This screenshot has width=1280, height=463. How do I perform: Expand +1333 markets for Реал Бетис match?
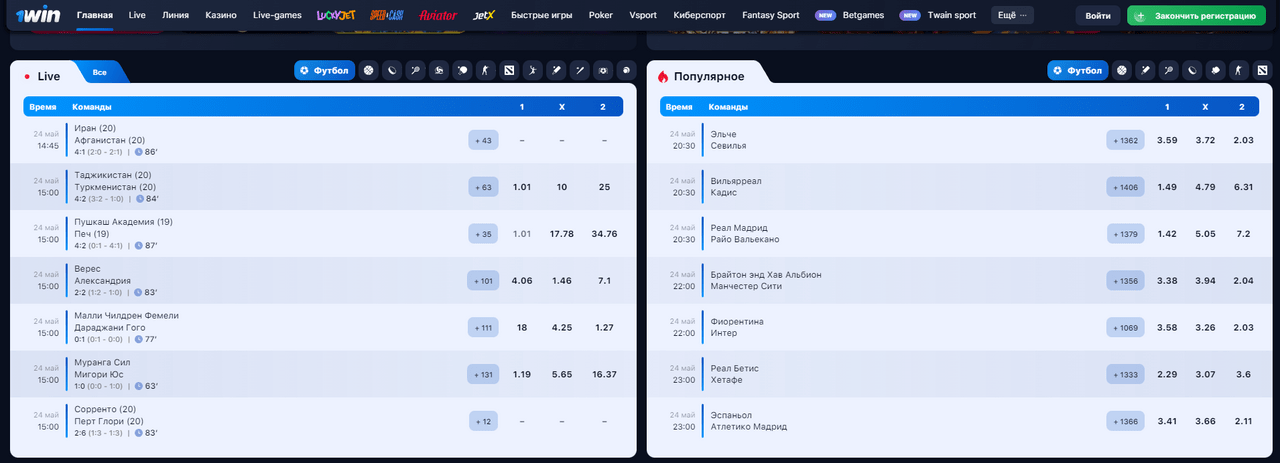click(x=1125, y=374)
